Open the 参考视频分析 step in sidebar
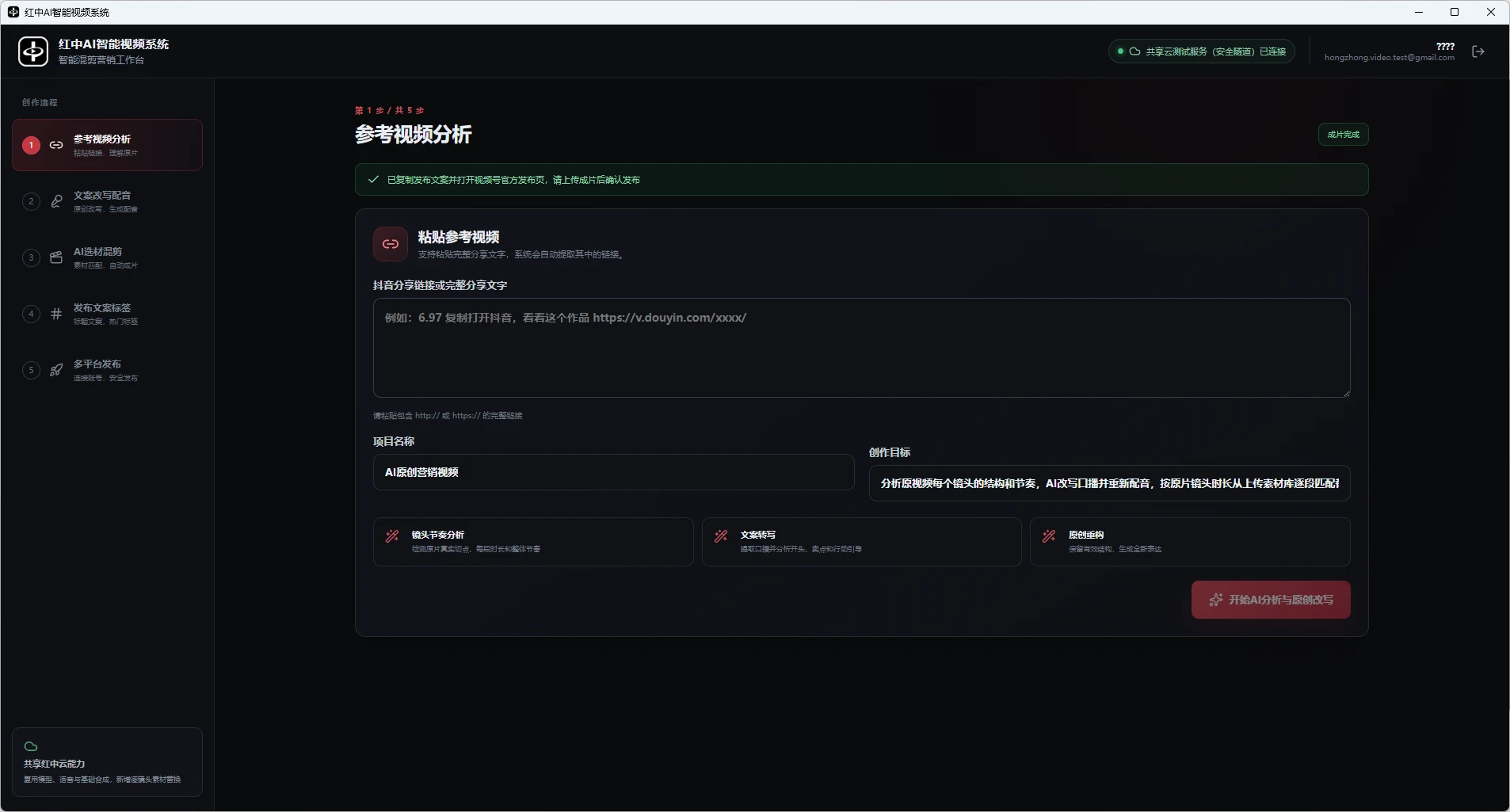1510x812 pixels. 107,145
